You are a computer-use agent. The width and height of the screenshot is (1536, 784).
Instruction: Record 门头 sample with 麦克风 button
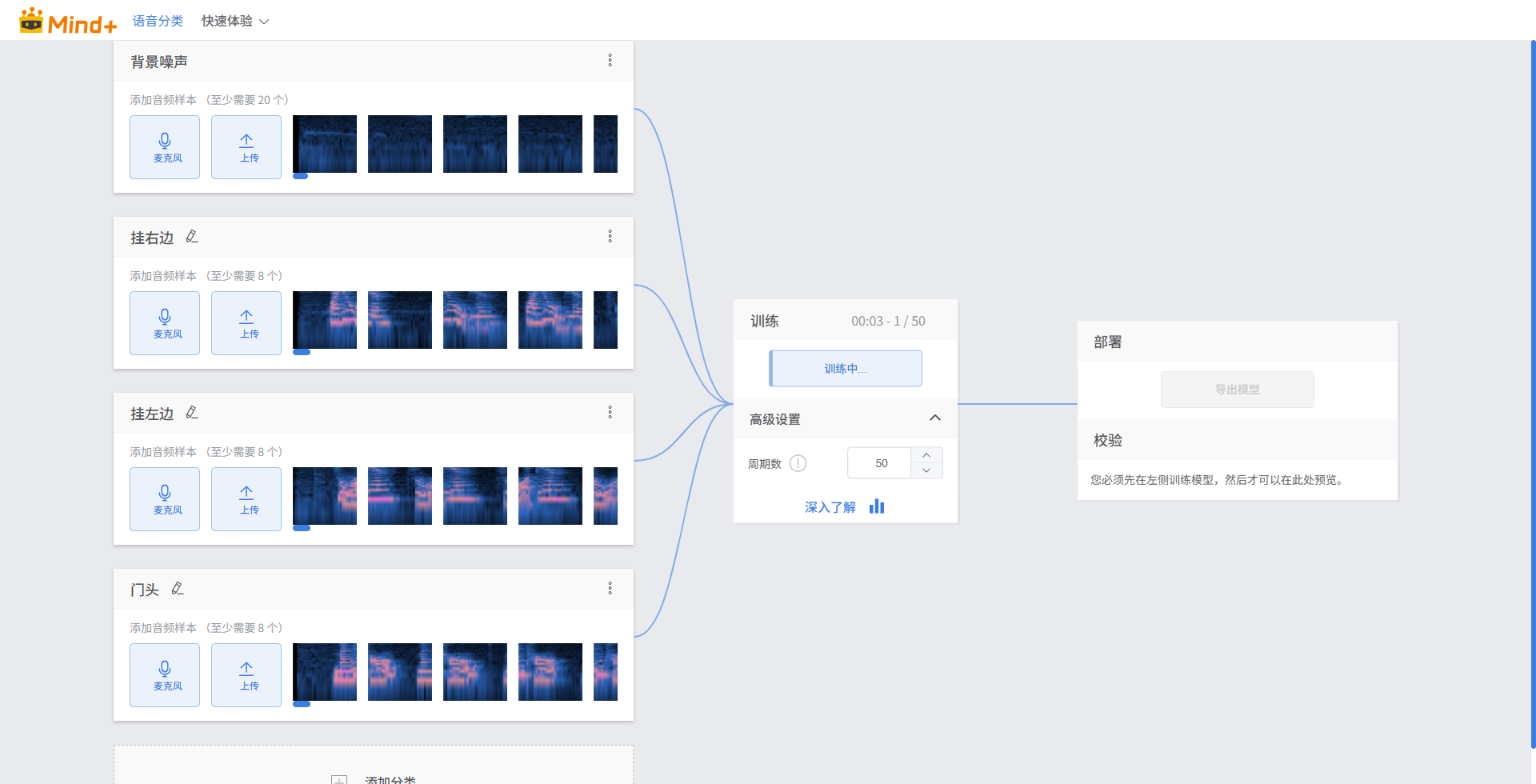pyautogui.click(x=165, y=675)
